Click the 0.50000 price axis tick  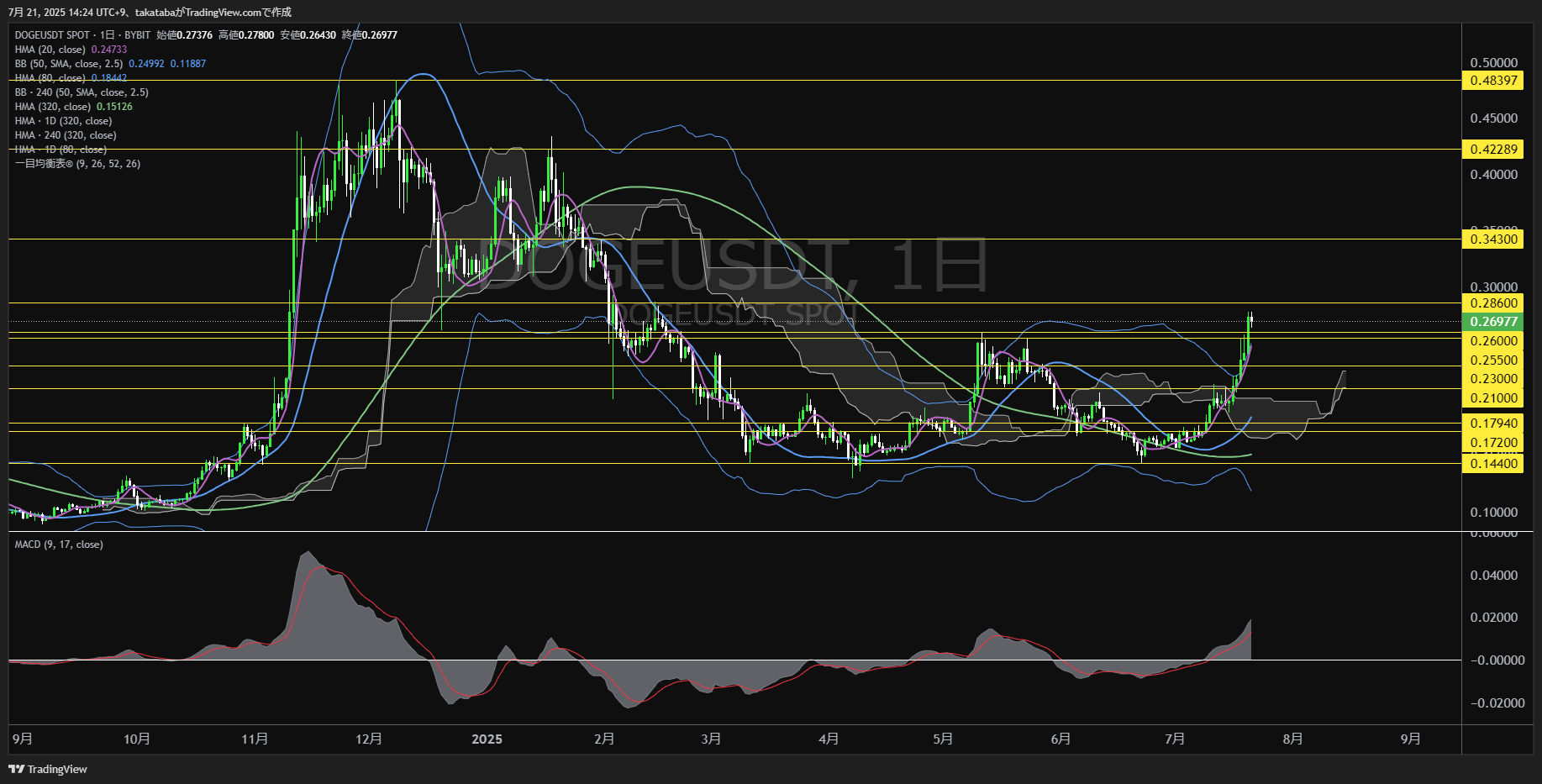pyautogui.click(x=1494, y=63)
